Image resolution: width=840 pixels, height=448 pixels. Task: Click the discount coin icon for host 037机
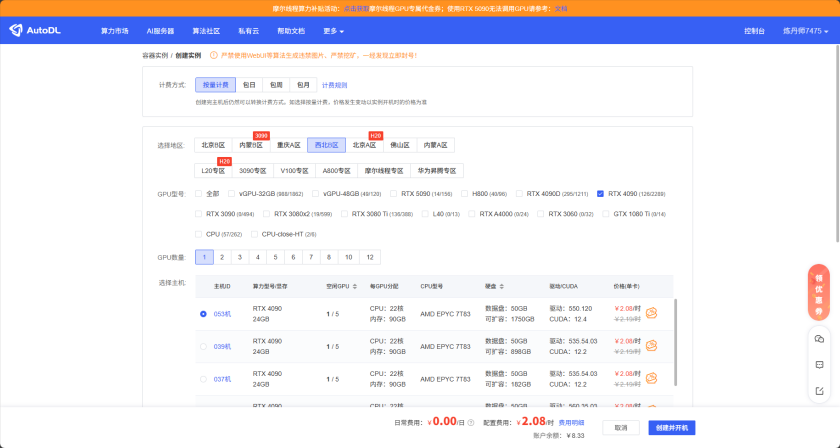pos(651,378)
